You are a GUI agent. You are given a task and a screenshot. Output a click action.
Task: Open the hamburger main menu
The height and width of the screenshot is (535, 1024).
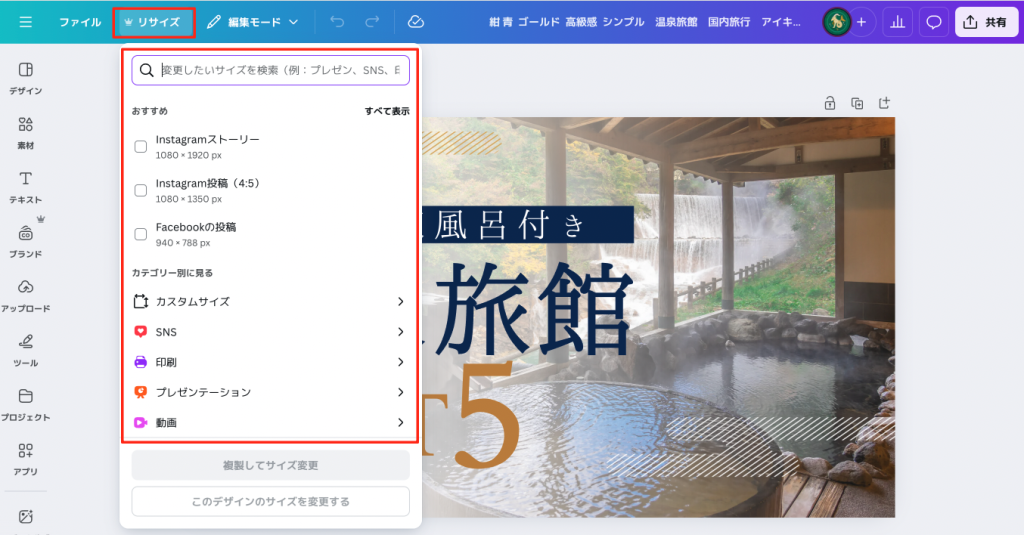[25, 22]
